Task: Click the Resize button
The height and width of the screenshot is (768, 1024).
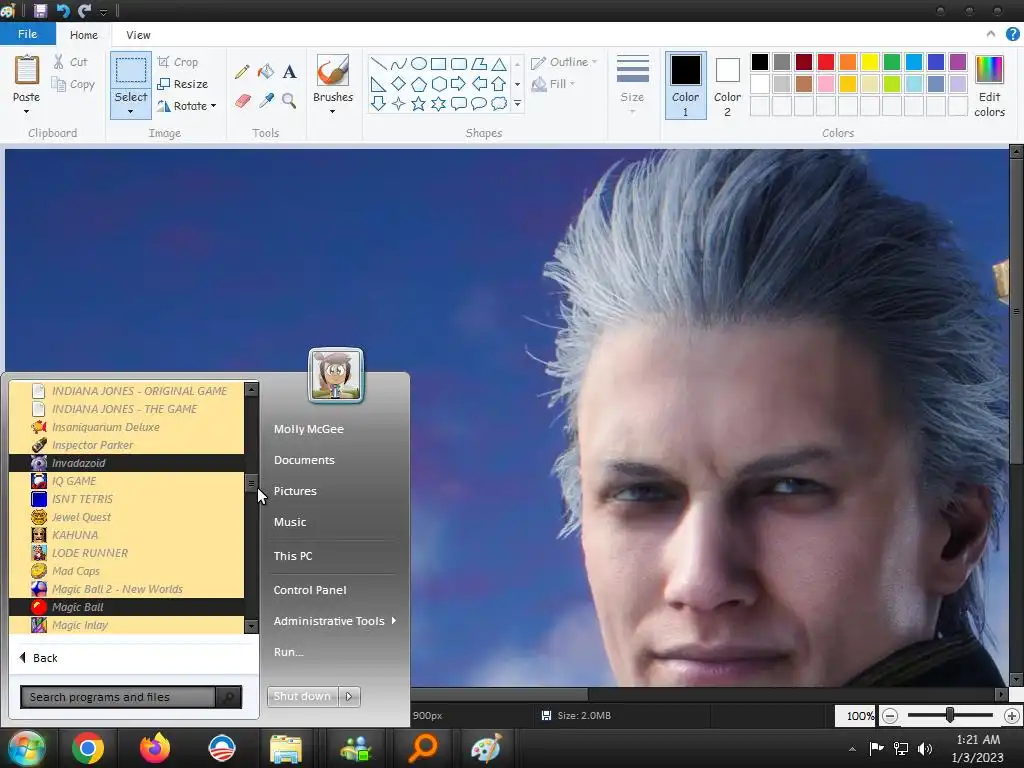Action: click(x=182, y=84)
